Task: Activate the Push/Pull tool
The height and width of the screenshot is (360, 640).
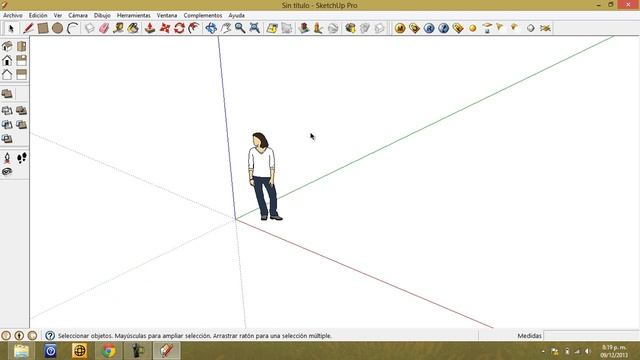Action: [150, 28]
